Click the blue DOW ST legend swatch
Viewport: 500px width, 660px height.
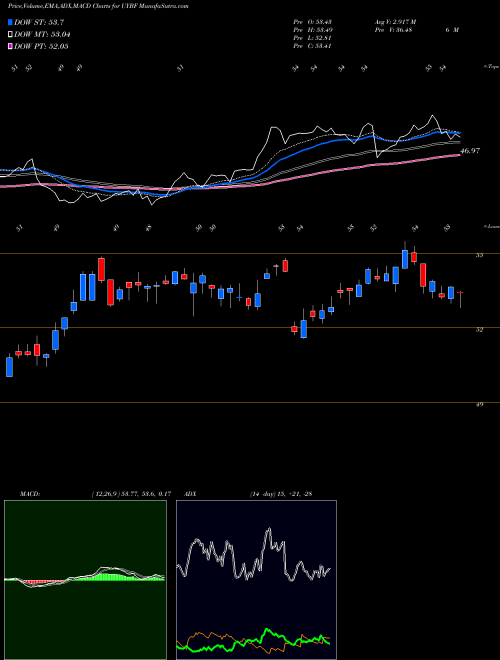point(10,22)
